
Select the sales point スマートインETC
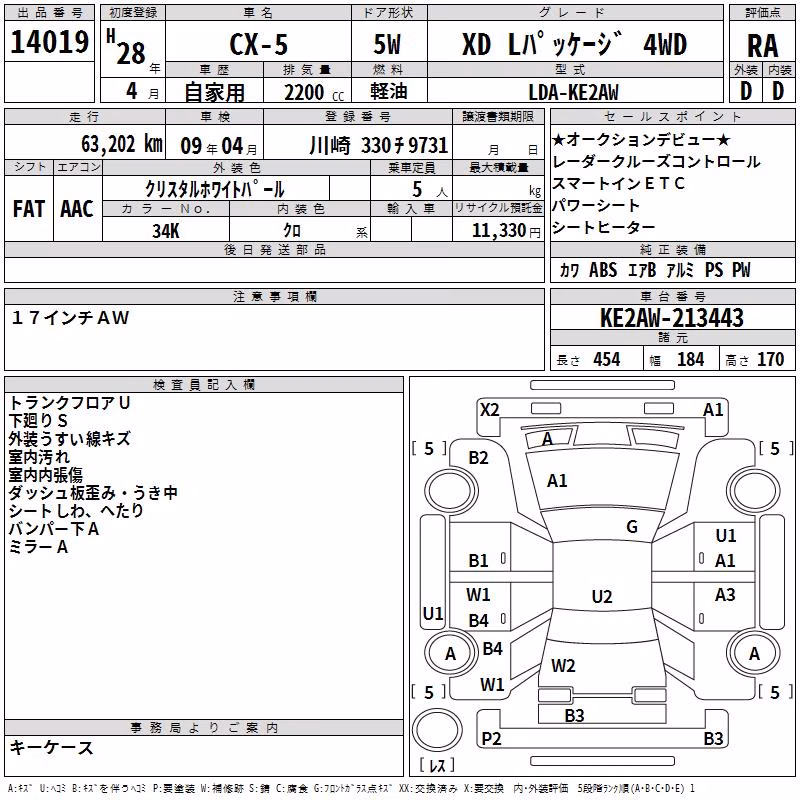click(x=618, y=184)
